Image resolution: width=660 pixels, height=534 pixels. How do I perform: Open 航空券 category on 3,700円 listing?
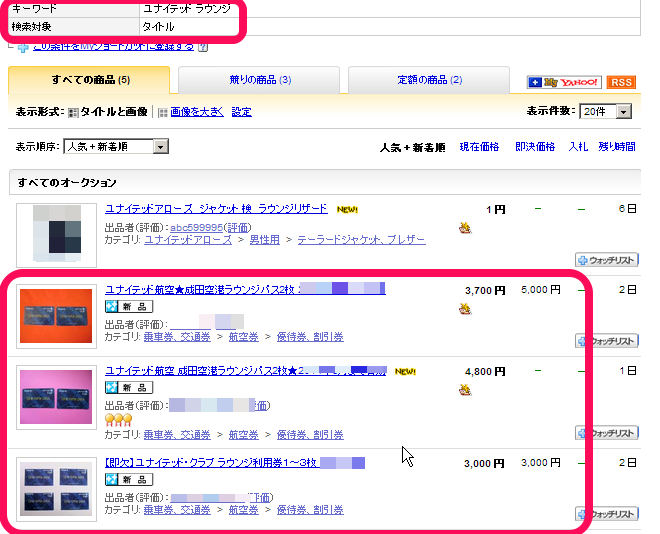click(244, 337)
